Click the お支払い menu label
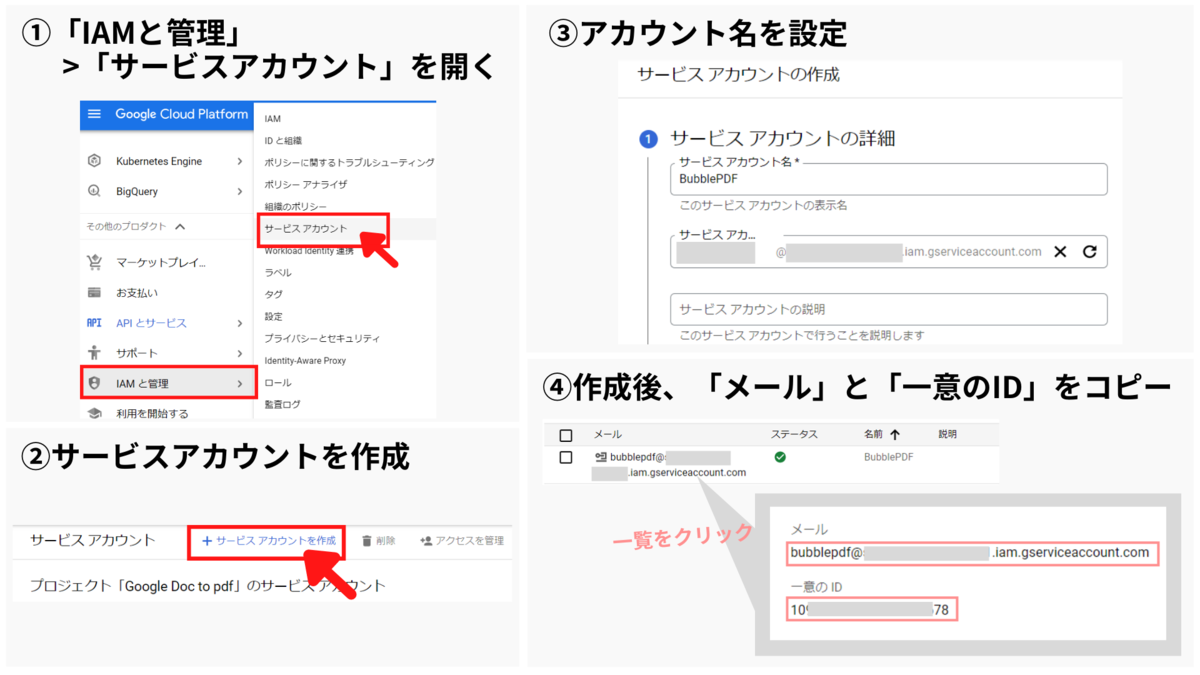Viewport: 1200px width, 675px height. tap(137, 293)
